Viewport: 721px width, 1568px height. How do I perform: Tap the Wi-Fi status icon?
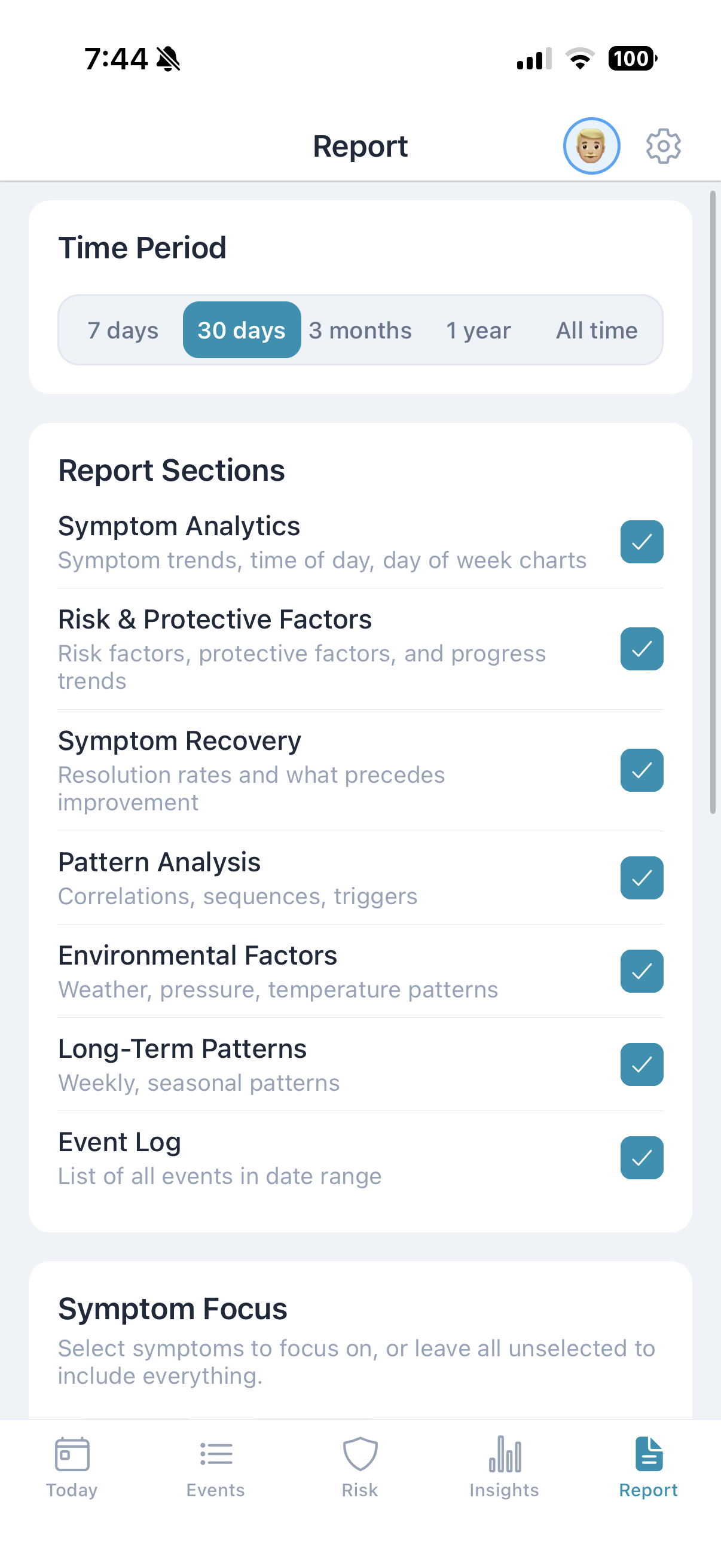tap(579, 58)
